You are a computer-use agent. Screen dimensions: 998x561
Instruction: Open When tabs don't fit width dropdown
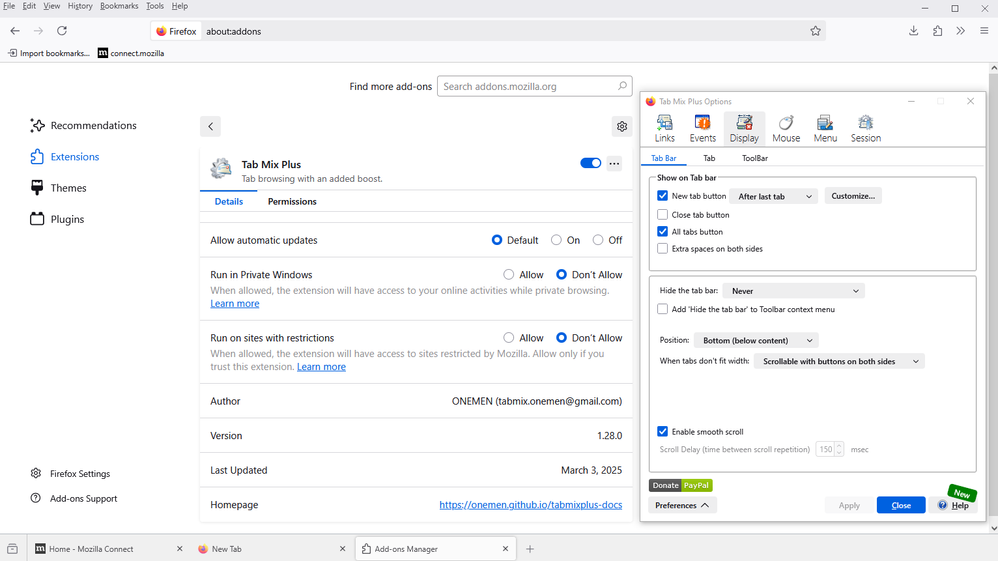coord(840,362)
